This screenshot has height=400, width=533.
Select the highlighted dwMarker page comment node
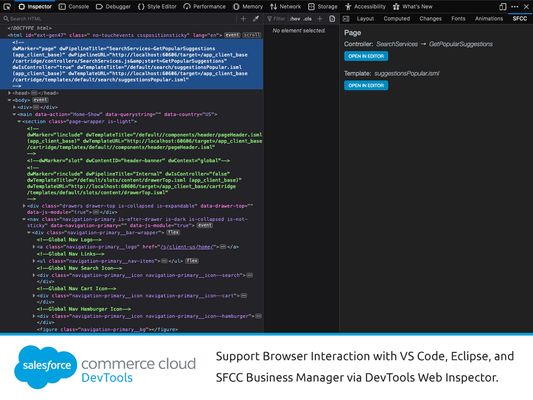[131, 64]
